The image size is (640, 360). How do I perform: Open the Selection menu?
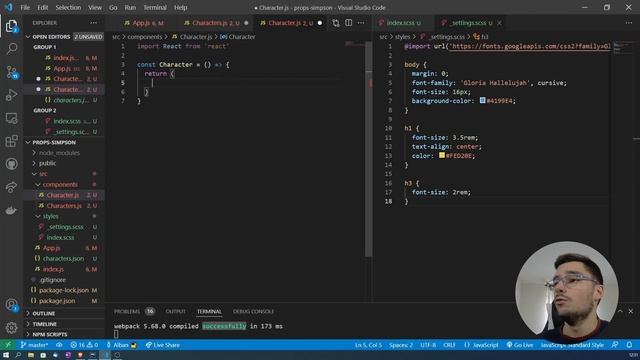point(68,7)
